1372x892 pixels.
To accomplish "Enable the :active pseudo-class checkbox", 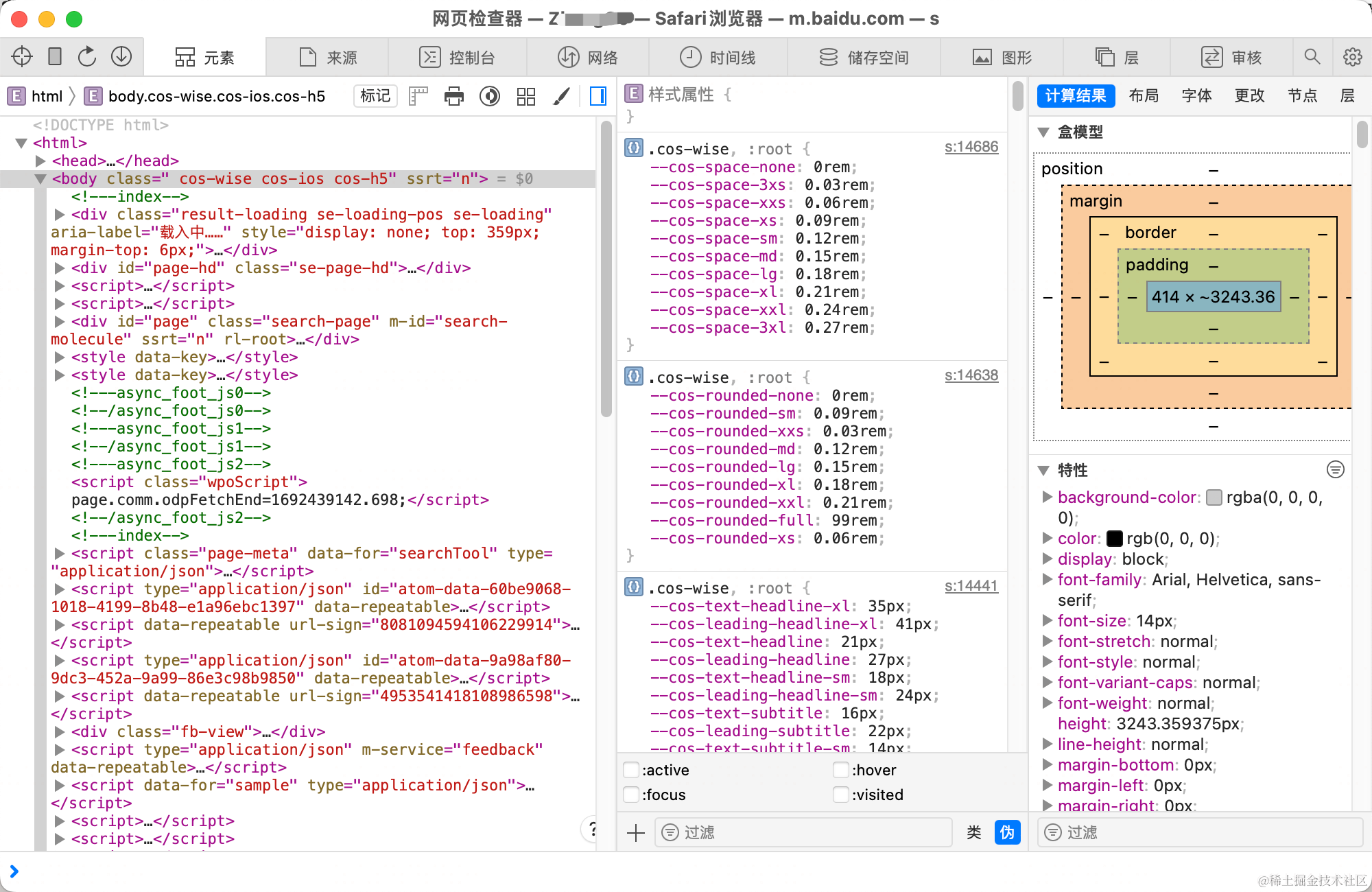I will pos(631,770).
